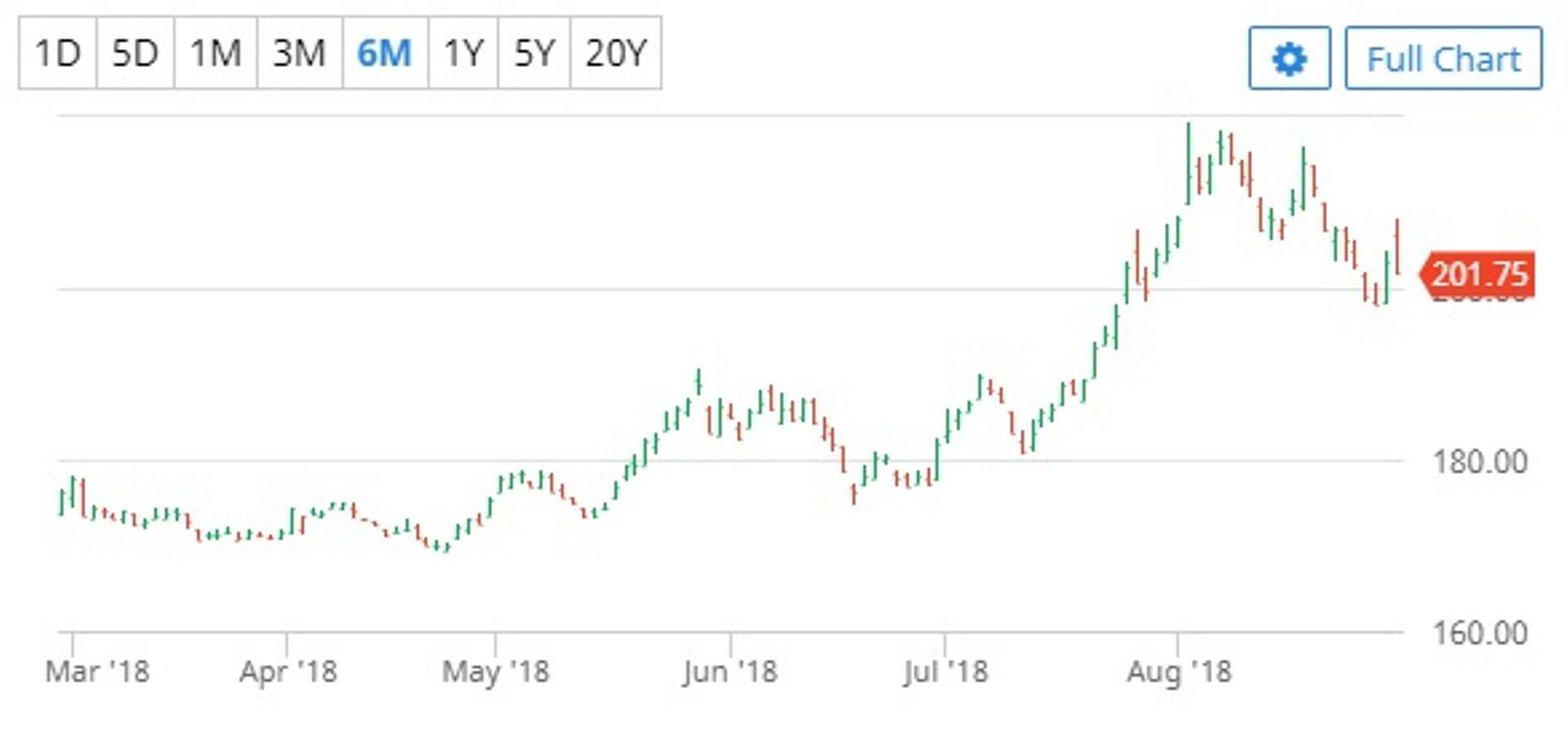Click the Jun '18 axis label
Screen dimensions: 1568x742
[x=729, y=672]
